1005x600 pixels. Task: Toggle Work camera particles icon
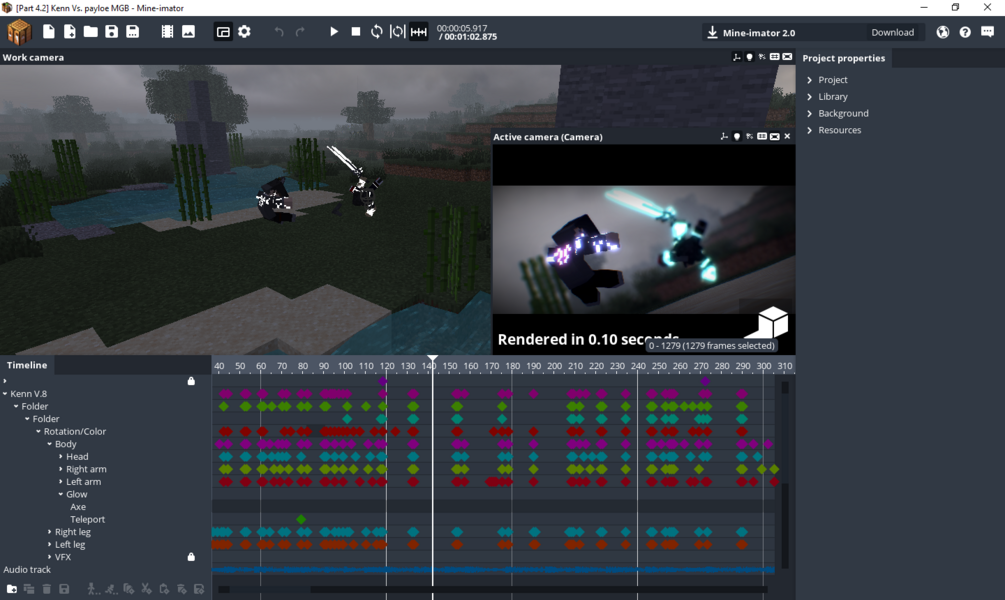[x=762, y=57]
